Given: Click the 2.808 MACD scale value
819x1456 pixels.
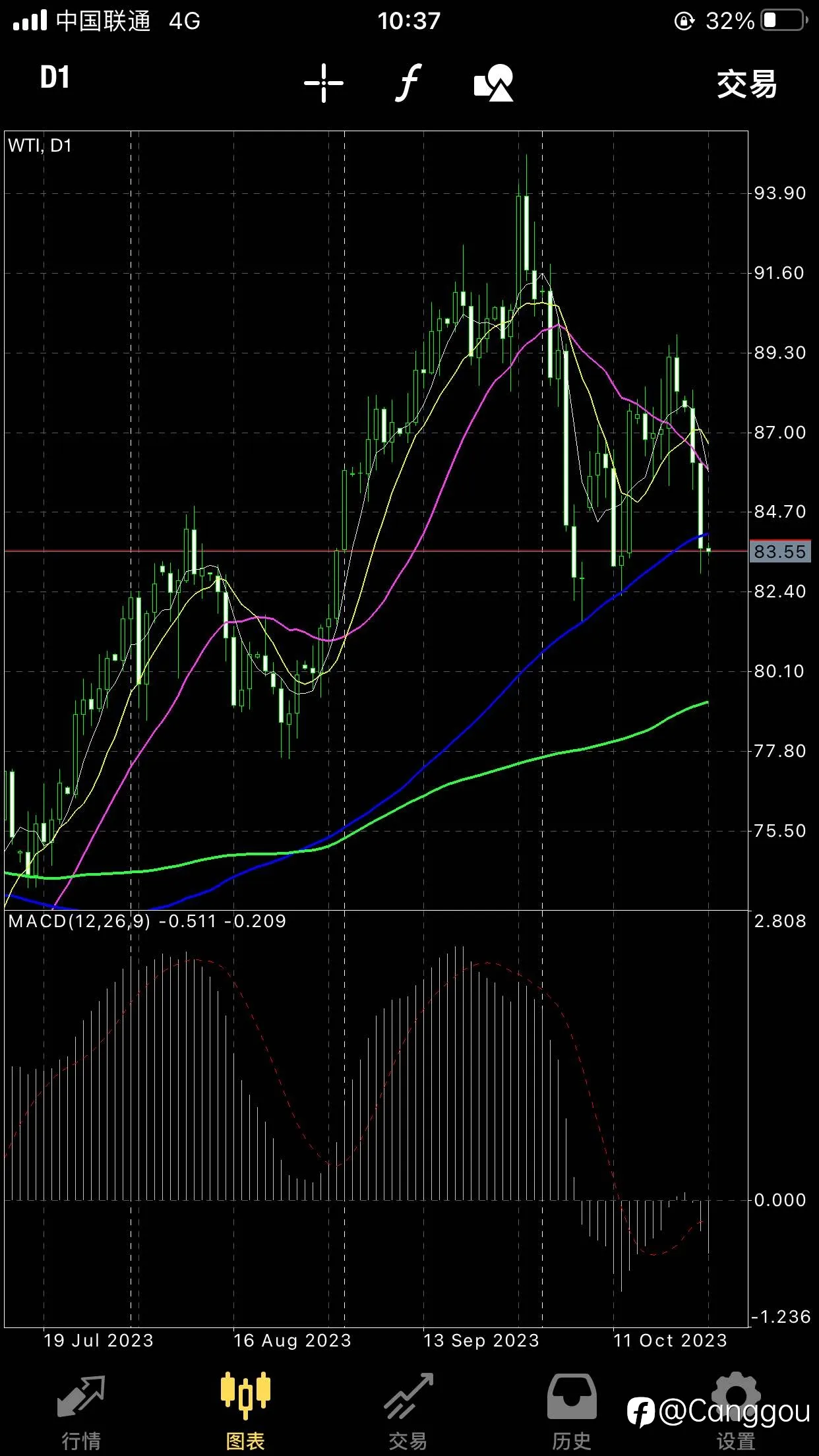Looking at the screenshot, I should point(780,921).
